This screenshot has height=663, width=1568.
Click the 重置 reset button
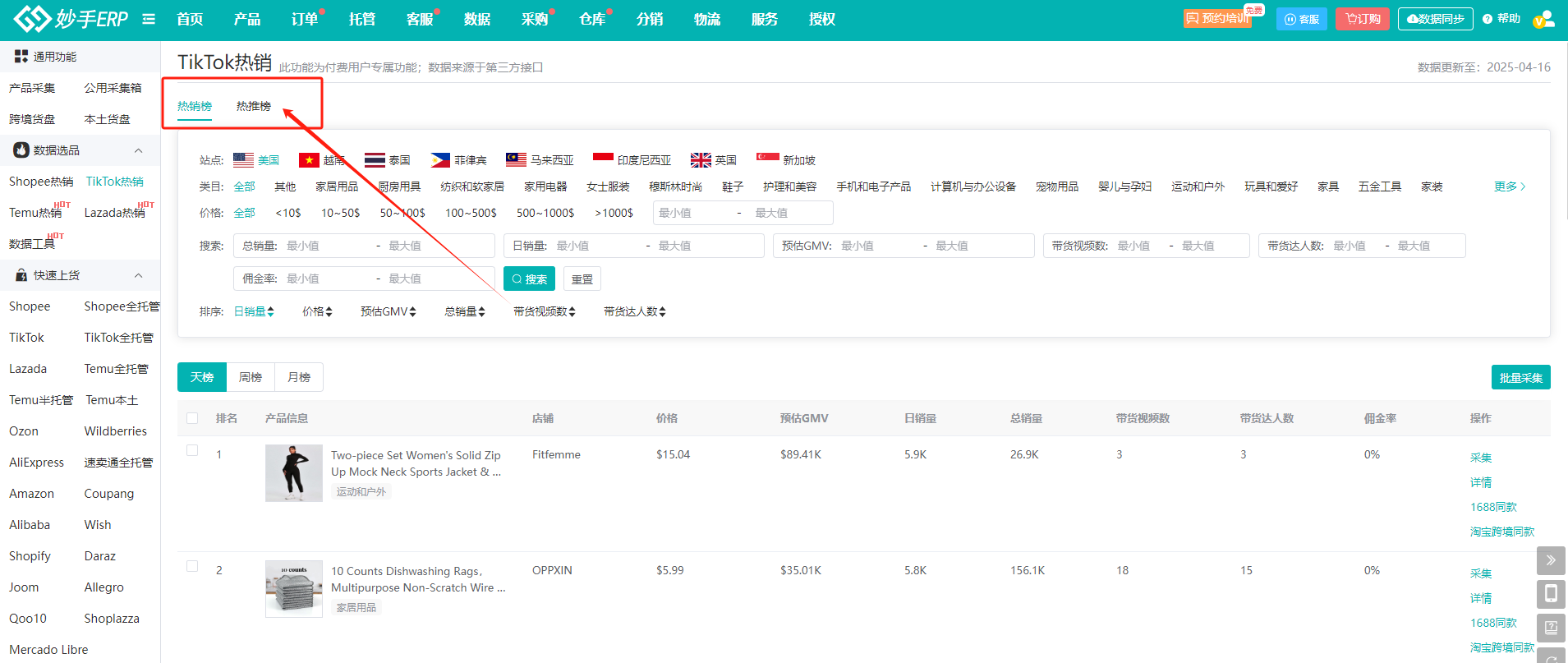[x=582, y=279]
